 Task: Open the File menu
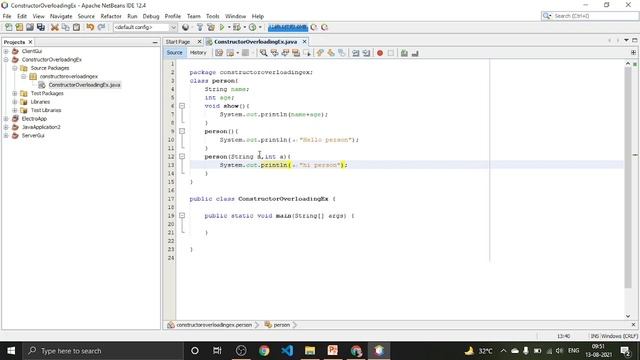(7, 16)
